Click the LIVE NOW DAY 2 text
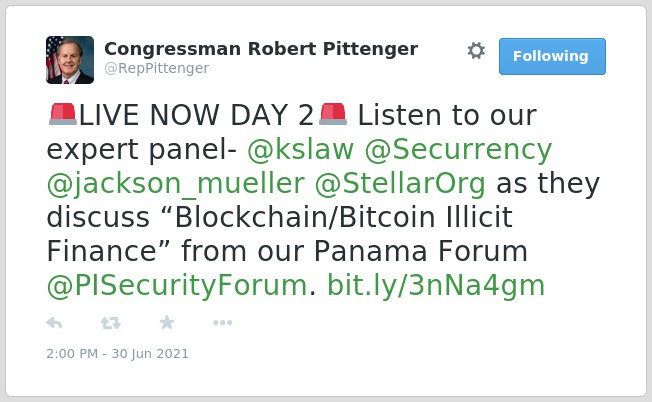The image size is (652, 402). pos(196,115)
